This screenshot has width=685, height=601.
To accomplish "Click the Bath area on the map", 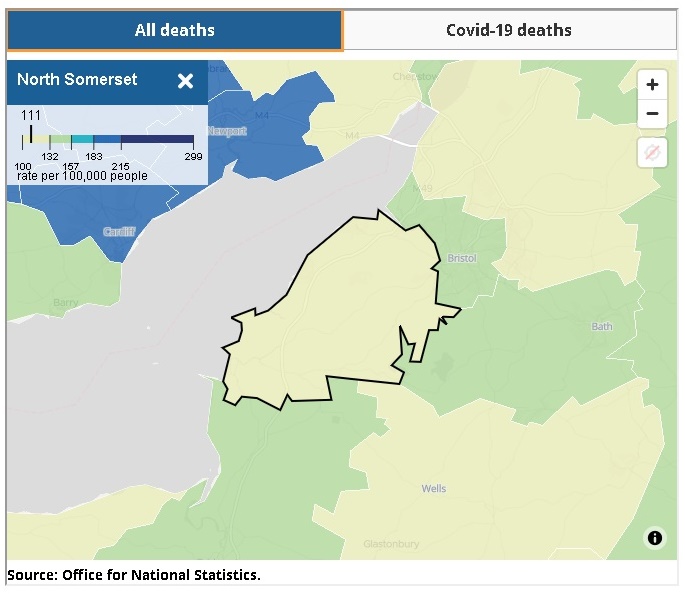I will click(x=602, y=326).
